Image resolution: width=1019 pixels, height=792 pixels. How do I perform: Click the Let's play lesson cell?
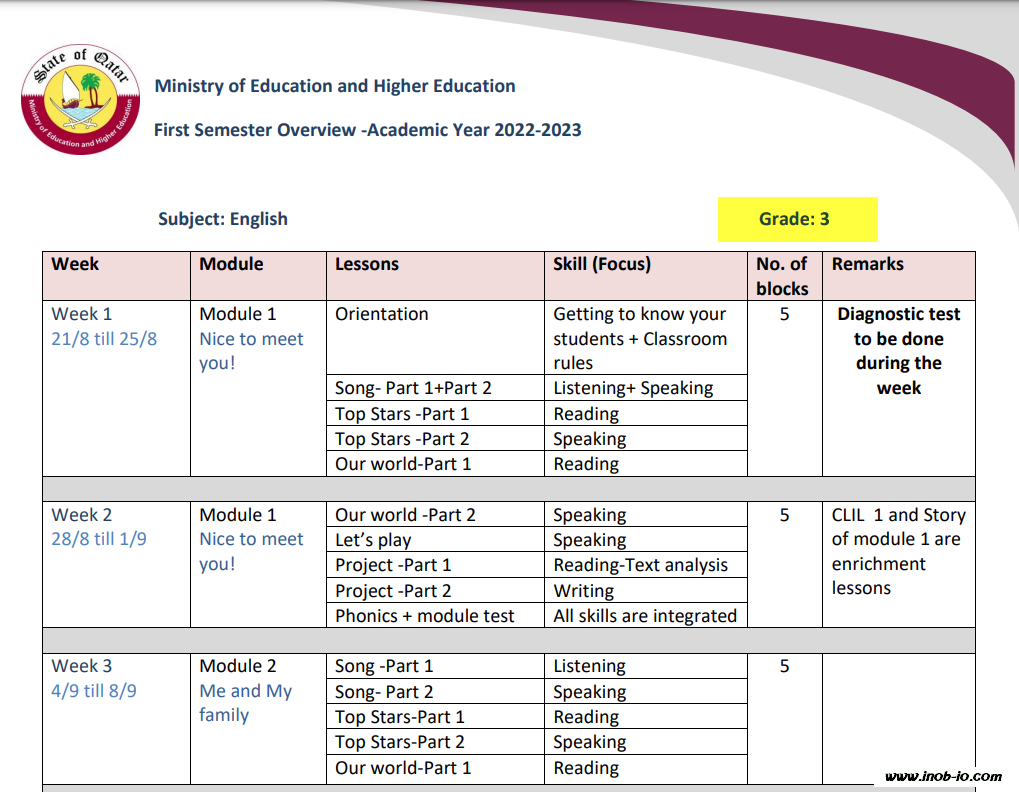373,540
